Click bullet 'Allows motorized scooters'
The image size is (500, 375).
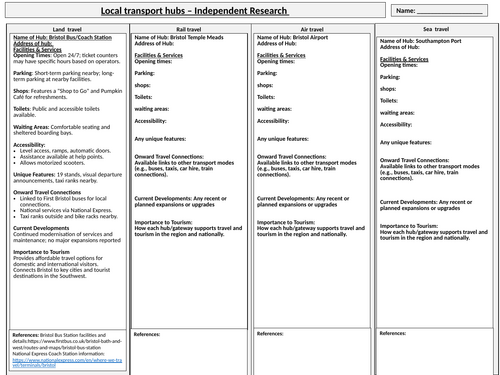52,163
